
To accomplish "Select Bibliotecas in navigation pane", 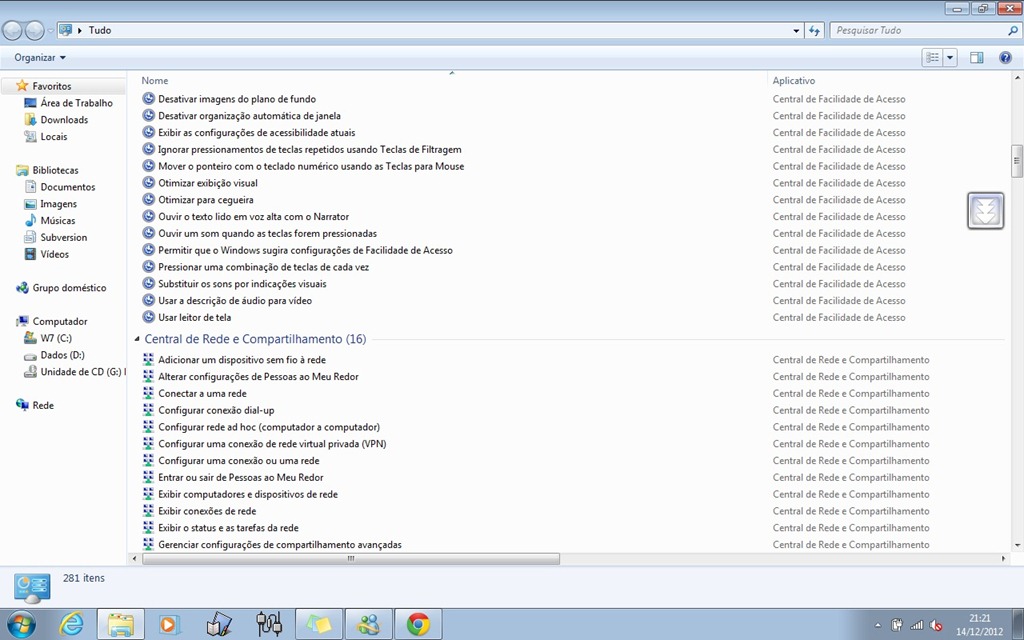I will [x=56, y=170].
